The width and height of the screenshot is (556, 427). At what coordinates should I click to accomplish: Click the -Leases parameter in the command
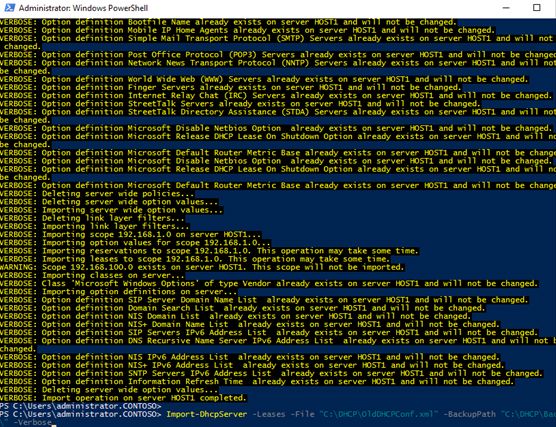[268, 414]
